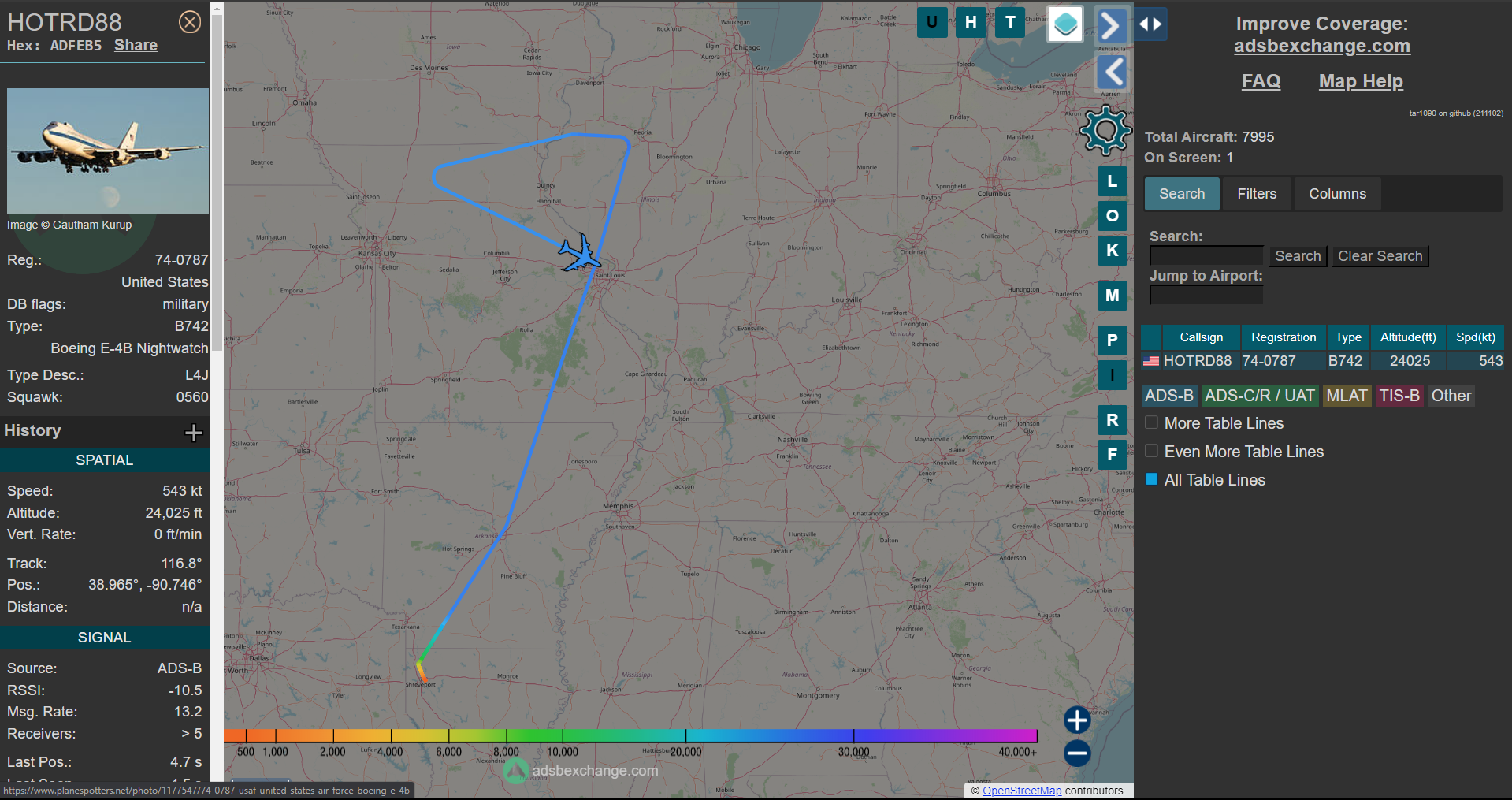The width and height of the screenshot is (1512, 800).
Task: Sort table by Registration column
Action: 1284,337
